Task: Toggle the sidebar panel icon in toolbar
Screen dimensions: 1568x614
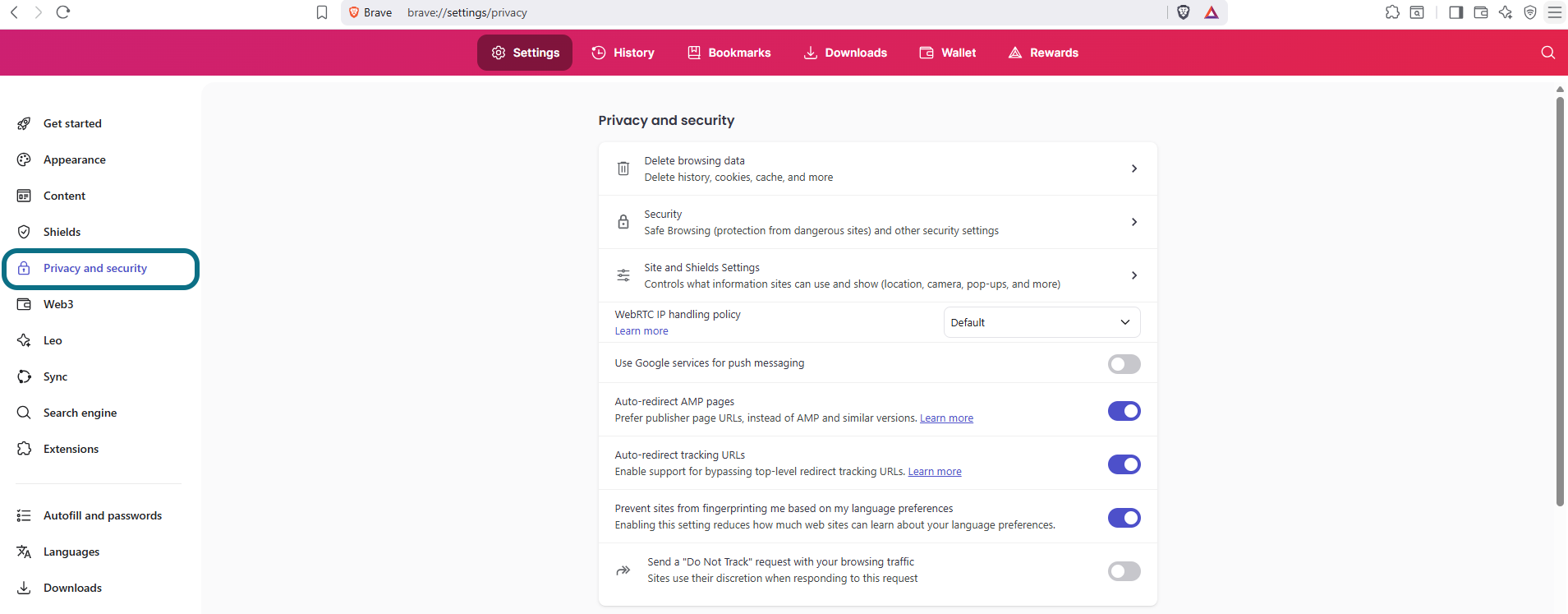Action: tap(1456, 12)
